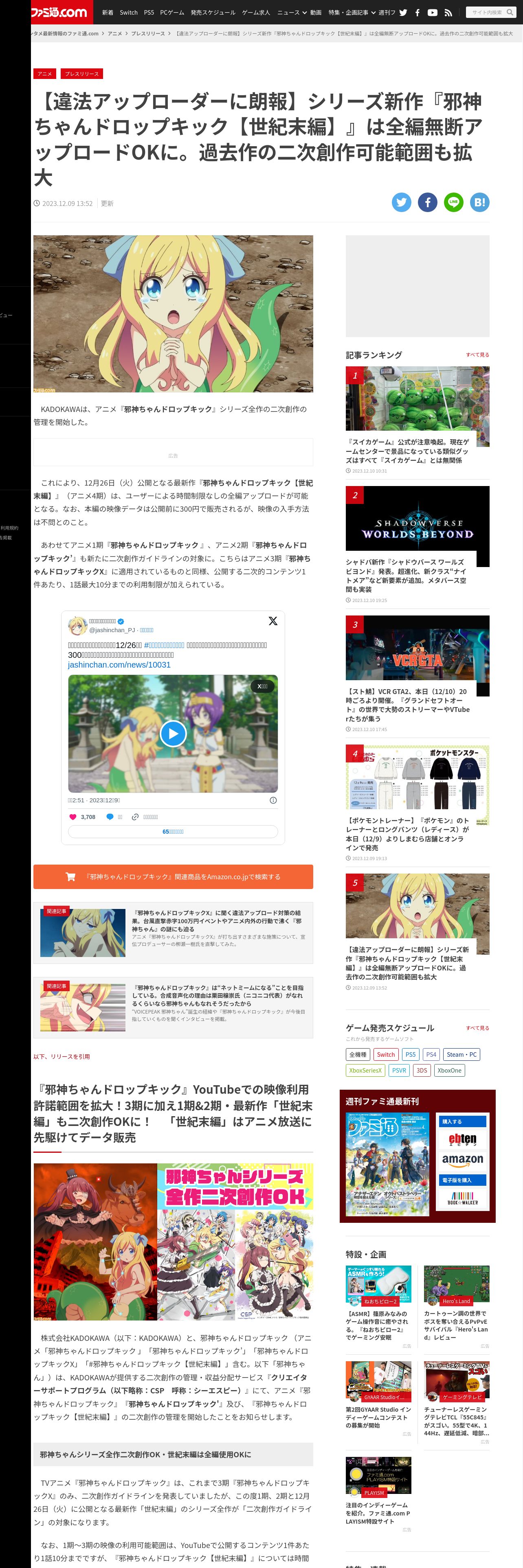Screen dimensions: 523x1568
Task: Share article via blue Twitter circle button
Action: click(x=401, y=202)
